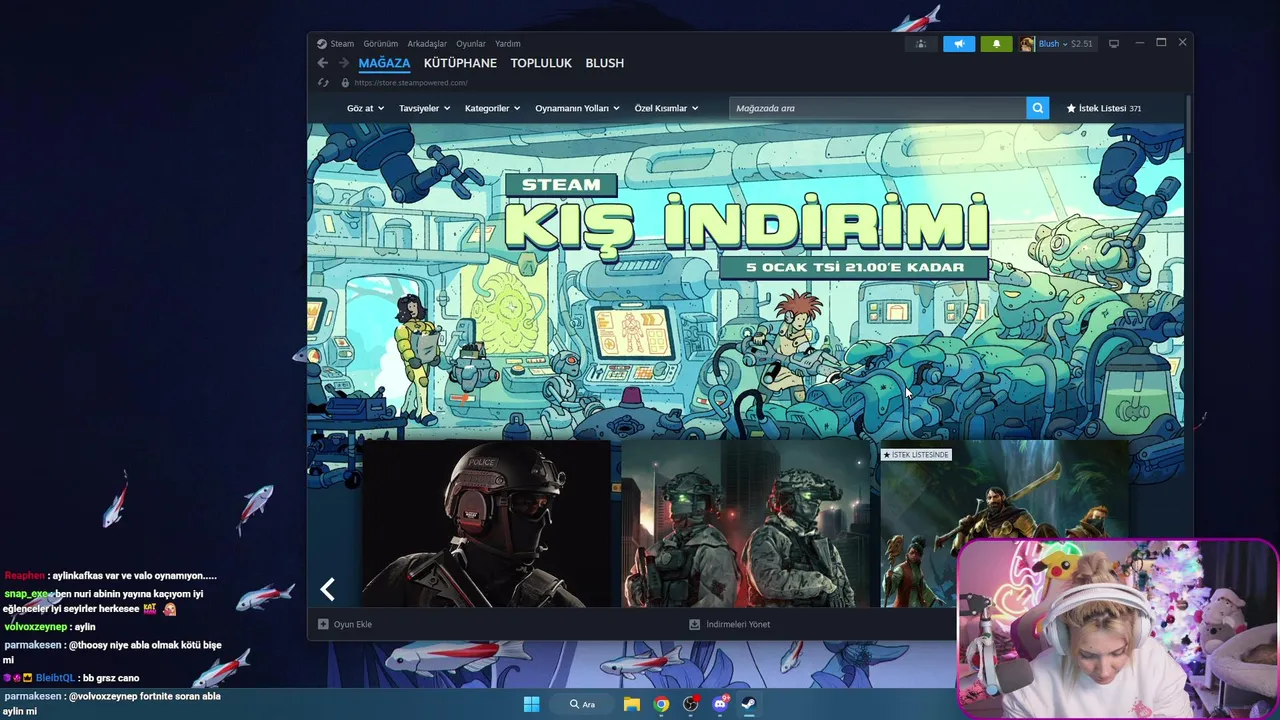
Task: Click the carousel previous arrow
Action: coord(327,589)
